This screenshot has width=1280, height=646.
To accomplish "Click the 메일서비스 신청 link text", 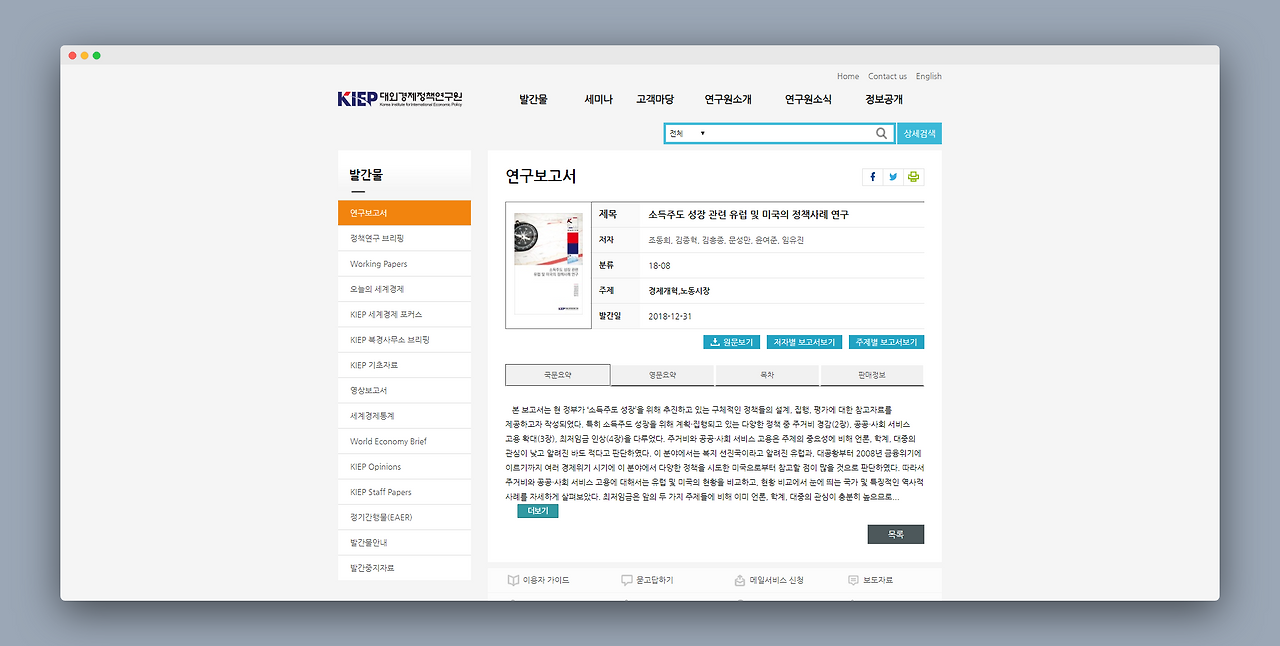I will coord(777,580).
